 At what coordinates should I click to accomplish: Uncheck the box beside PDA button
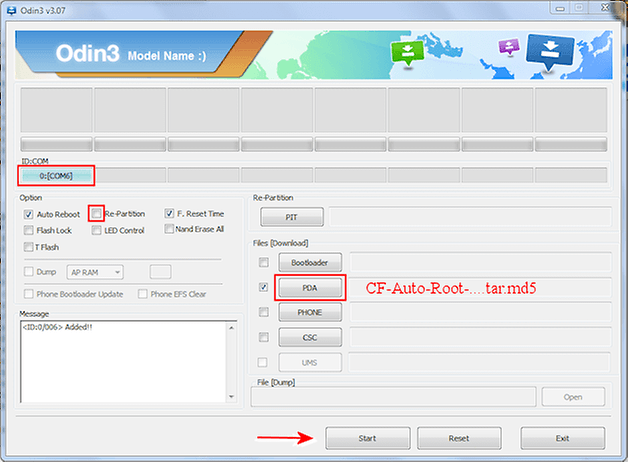[x=264, y=287]
